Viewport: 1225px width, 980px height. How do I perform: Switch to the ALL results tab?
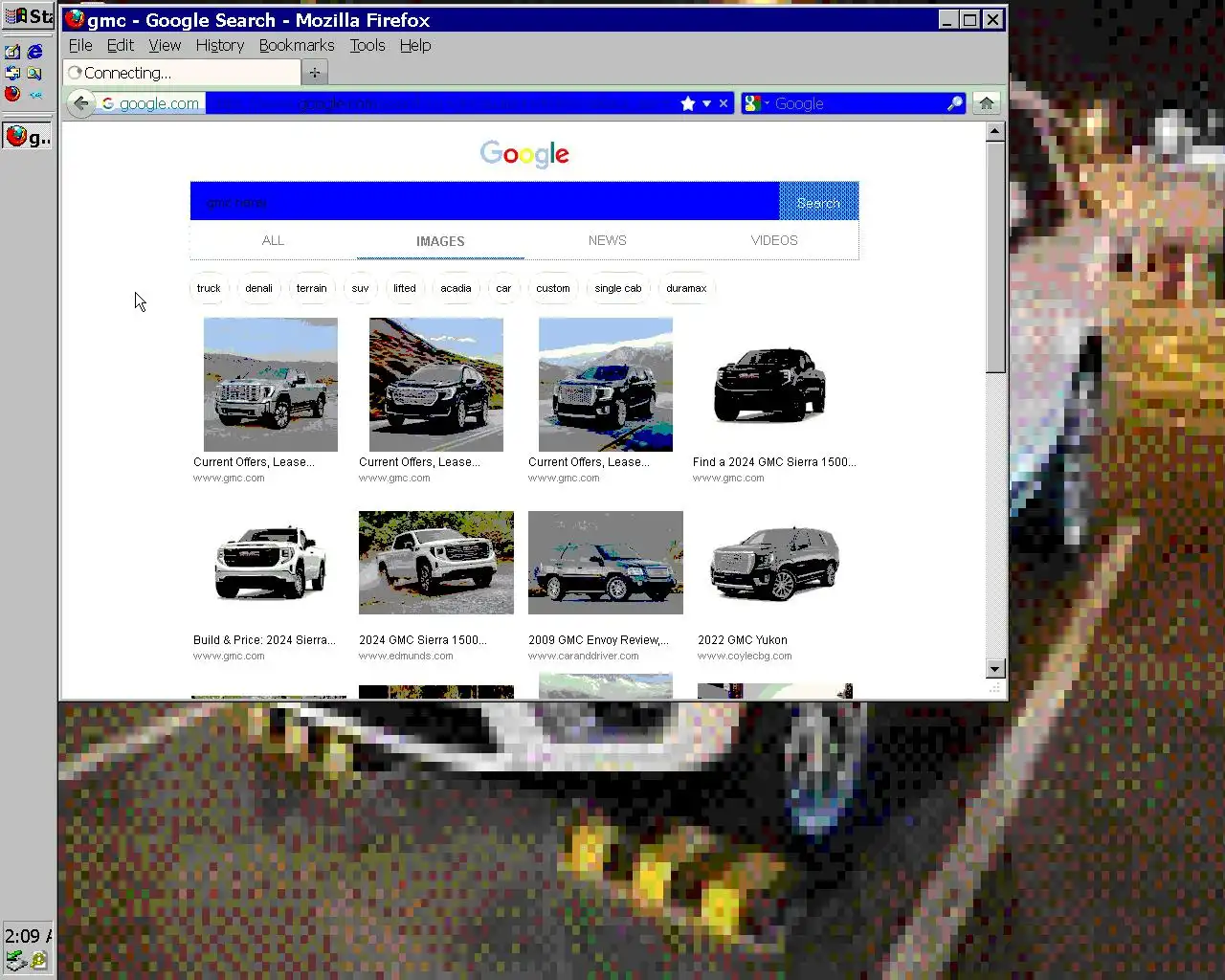click(x=273, y=240)
